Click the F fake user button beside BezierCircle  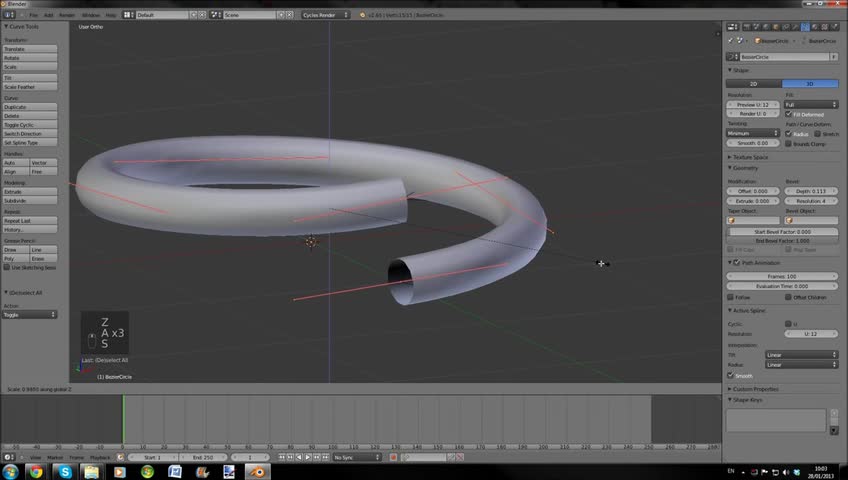[834, 57]
